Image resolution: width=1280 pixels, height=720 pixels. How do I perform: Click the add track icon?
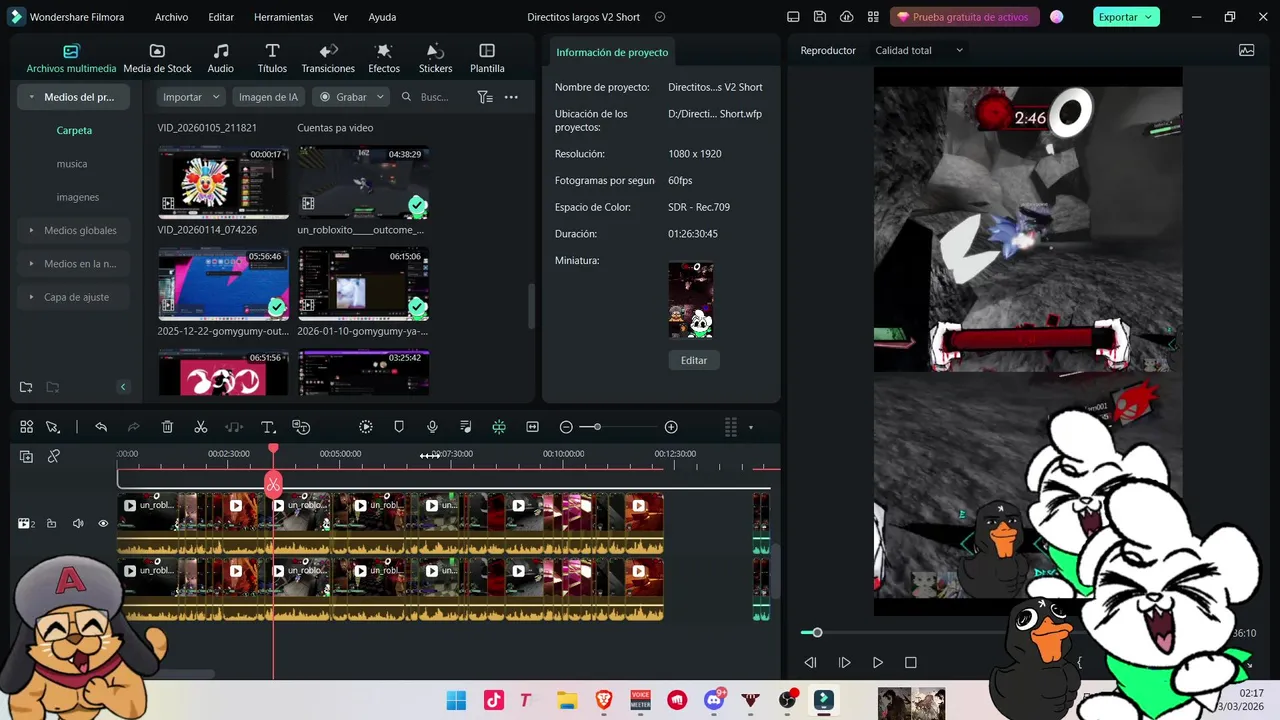[x=26, y=456]
